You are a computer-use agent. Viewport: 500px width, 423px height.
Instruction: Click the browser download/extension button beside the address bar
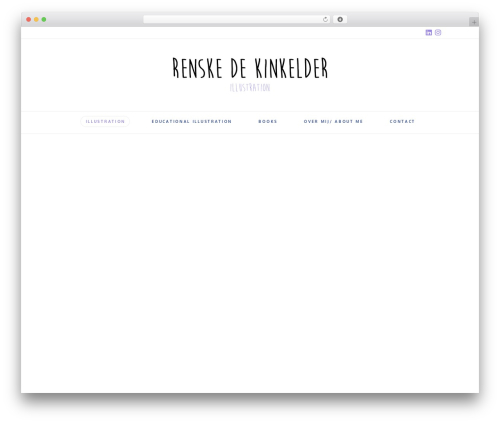point(340,19)
